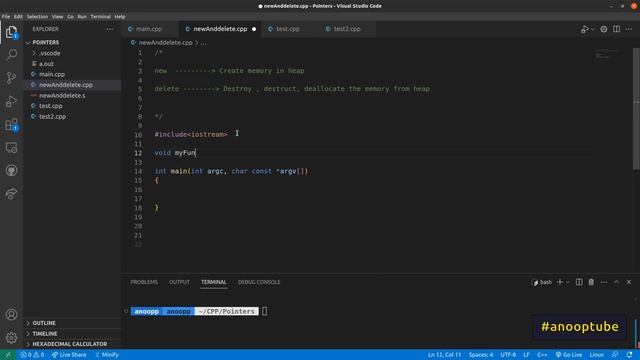
Task: Click Minify in the status bar
Action: (107, 355)
